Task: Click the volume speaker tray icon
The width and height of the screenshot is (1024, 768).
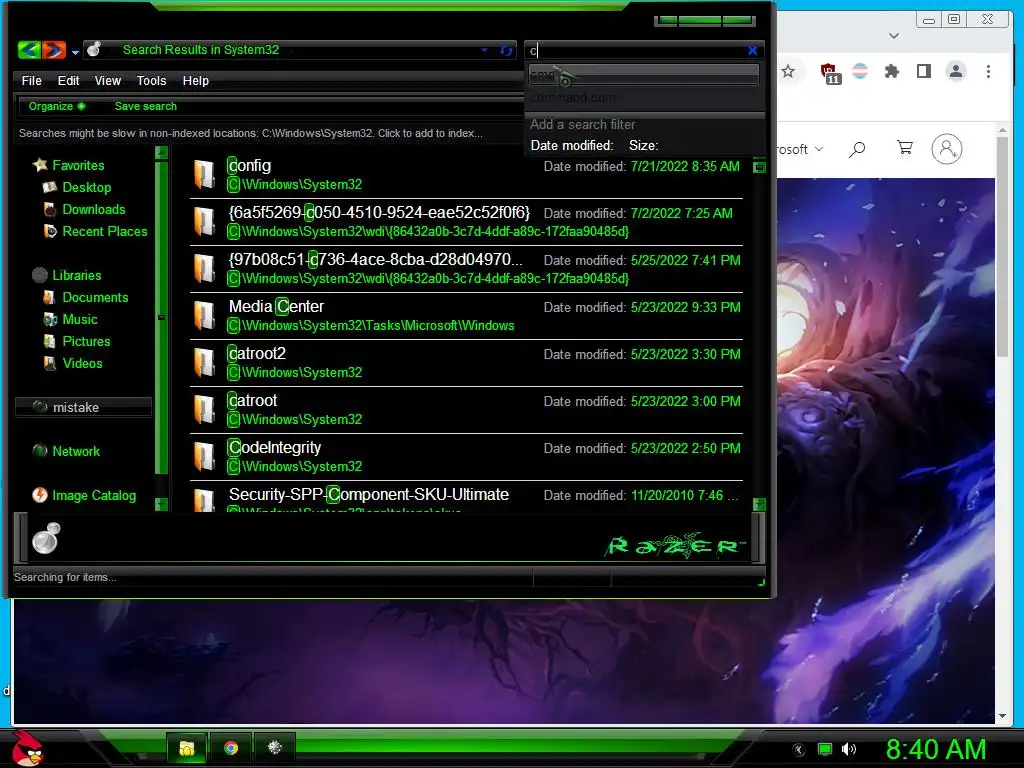Action: (x=848, y=749)
